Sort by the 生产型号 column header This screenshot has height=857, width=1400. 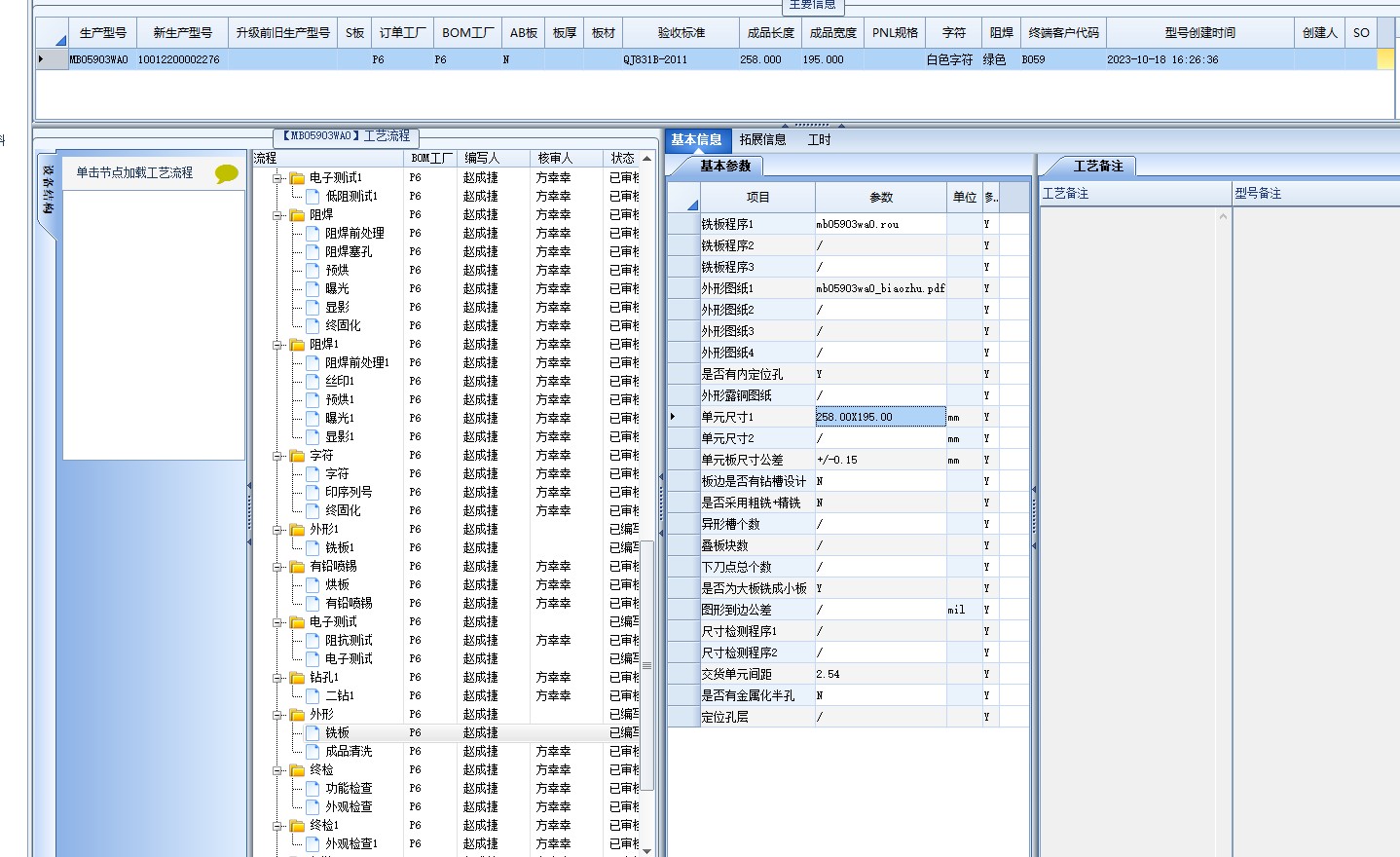102,33
